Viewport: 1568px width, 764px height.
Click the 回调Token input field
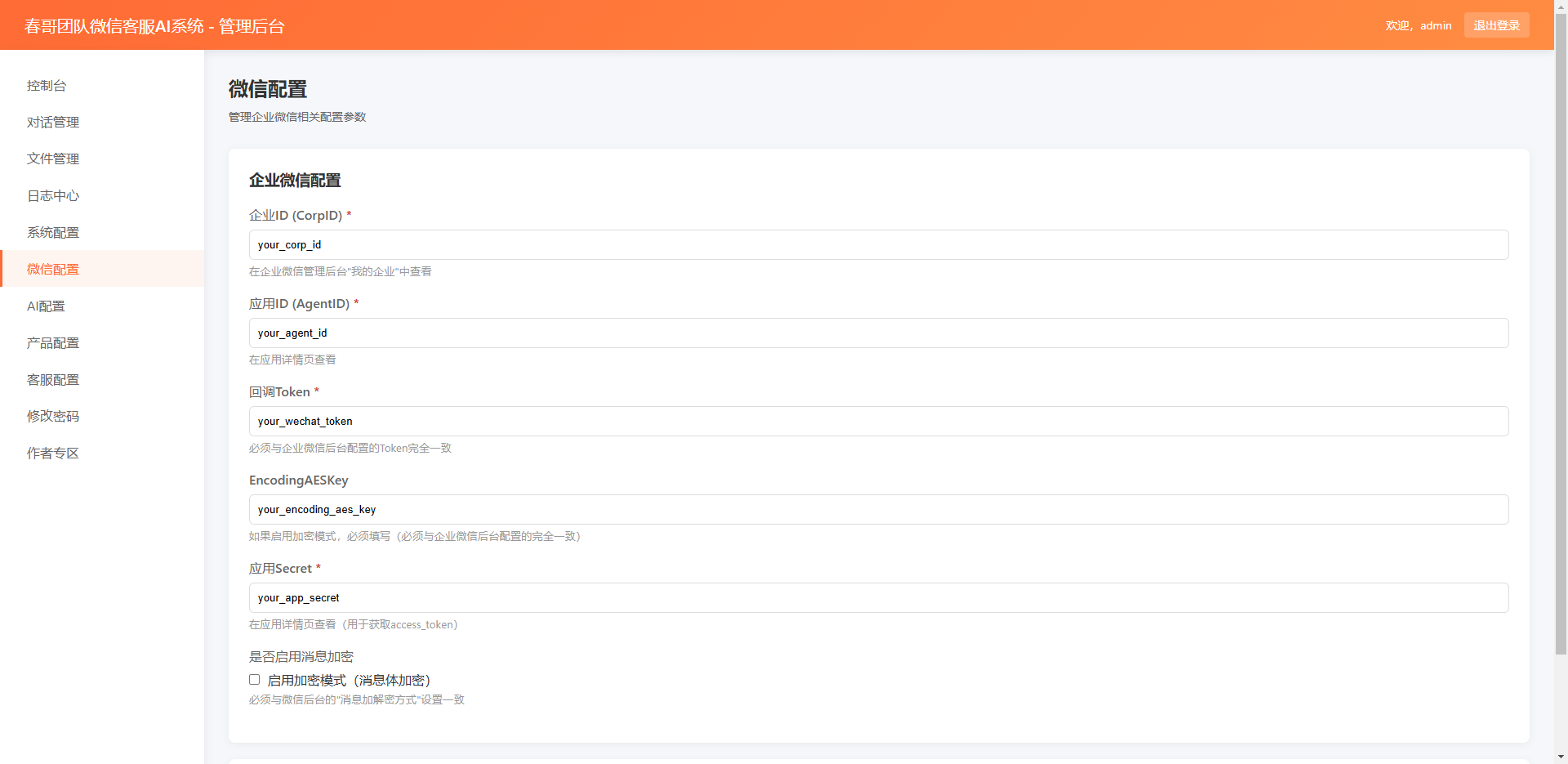coord(878,422)
